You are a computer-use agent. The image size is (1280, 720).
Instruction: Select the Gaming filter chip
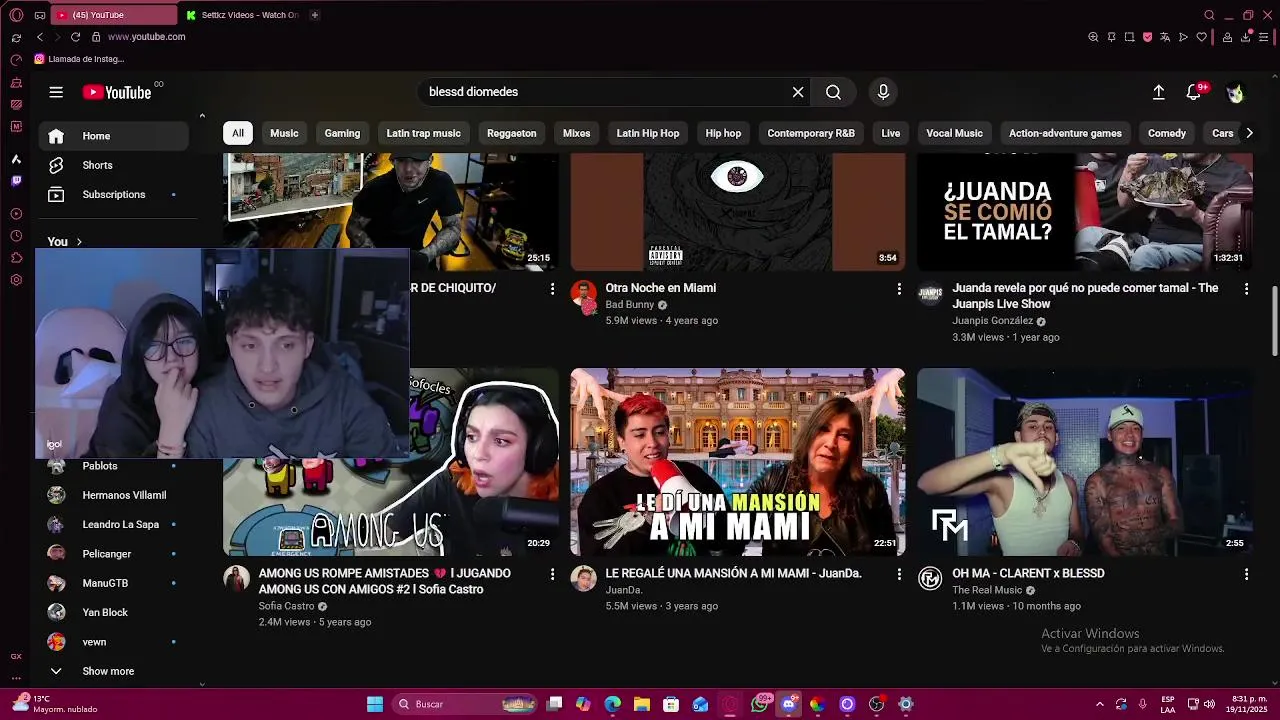342,133
